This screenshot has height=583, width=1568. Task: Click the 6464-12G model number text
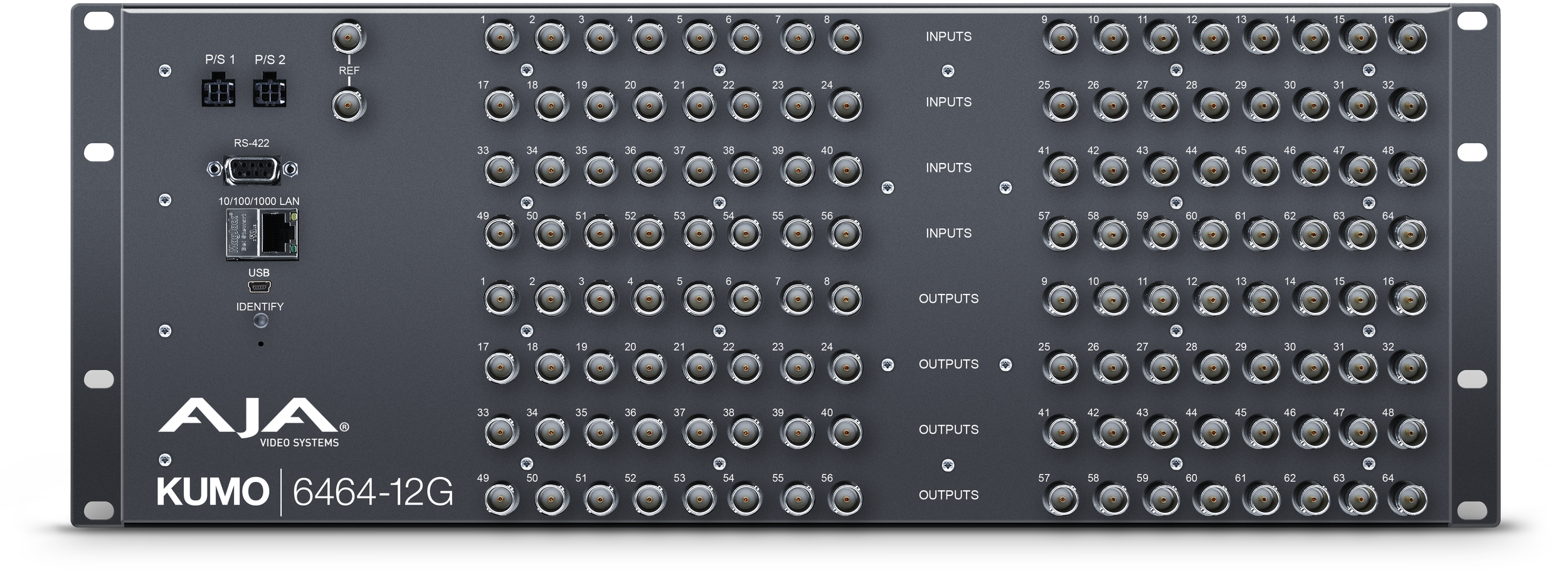point(373,492)
